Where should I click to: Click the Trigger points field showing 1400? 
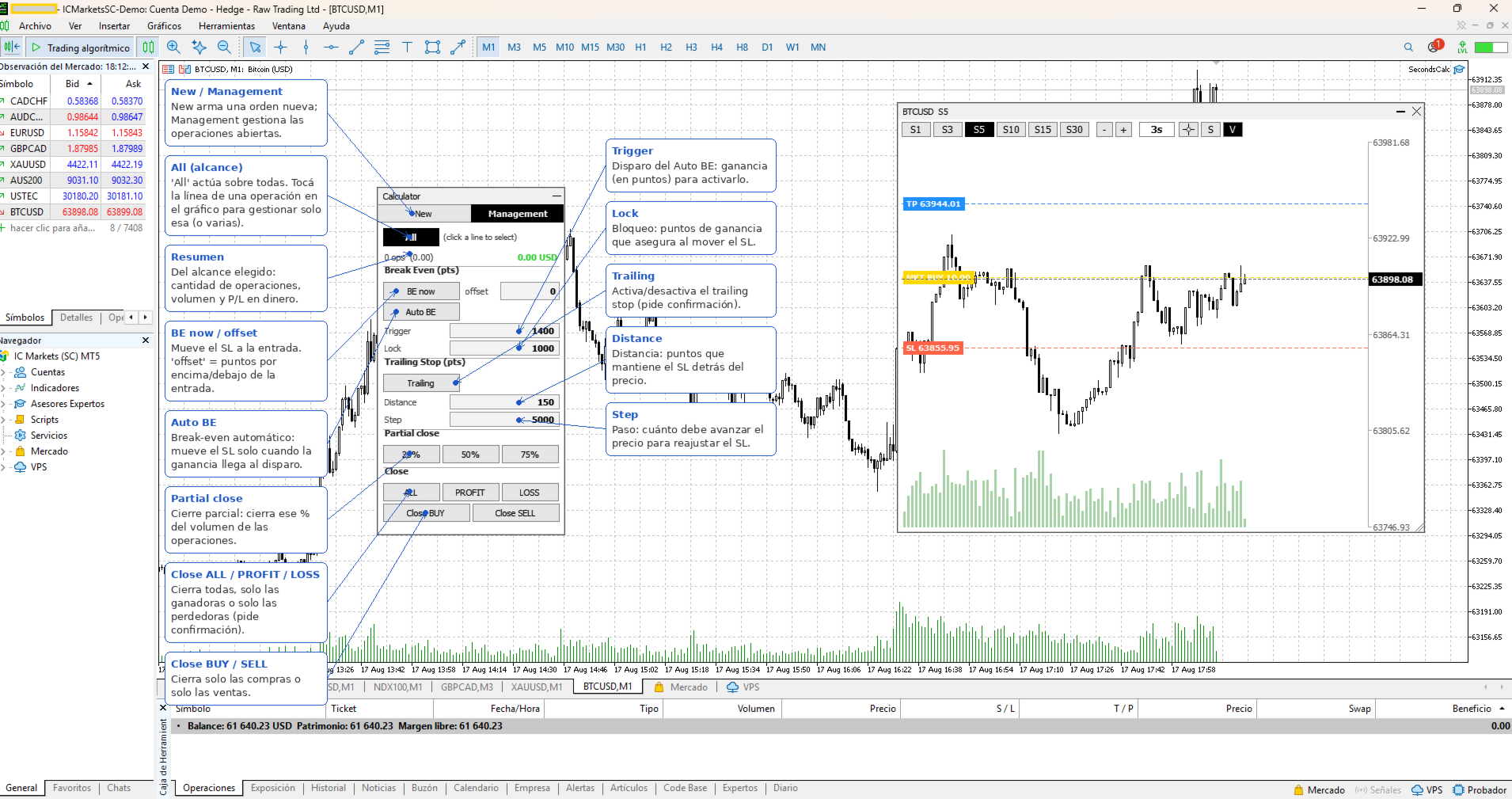click(504, 331)
